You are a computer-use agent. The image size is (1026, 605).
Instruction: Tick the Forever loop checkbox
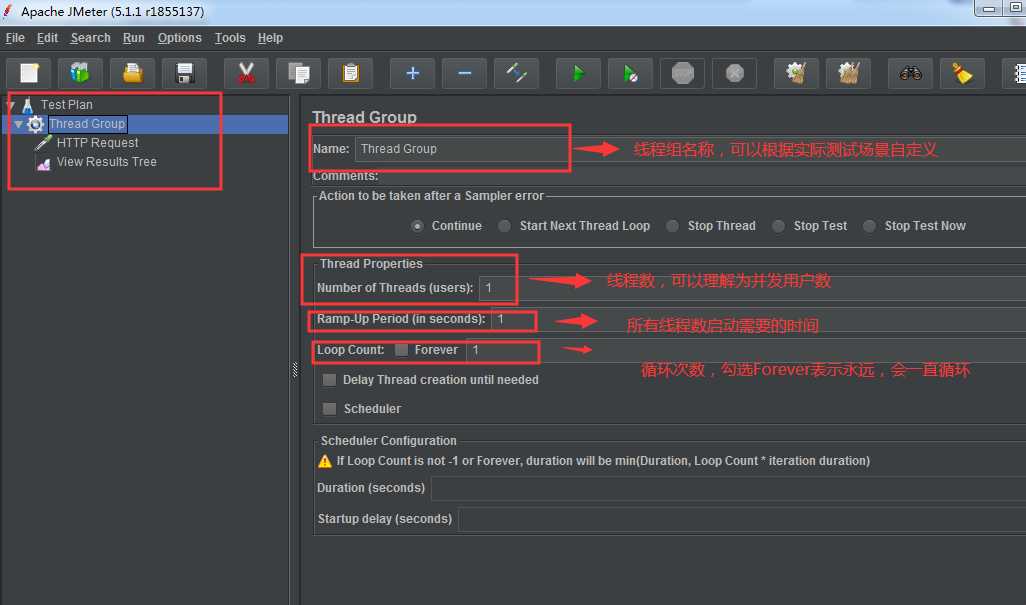coord(401,350)
